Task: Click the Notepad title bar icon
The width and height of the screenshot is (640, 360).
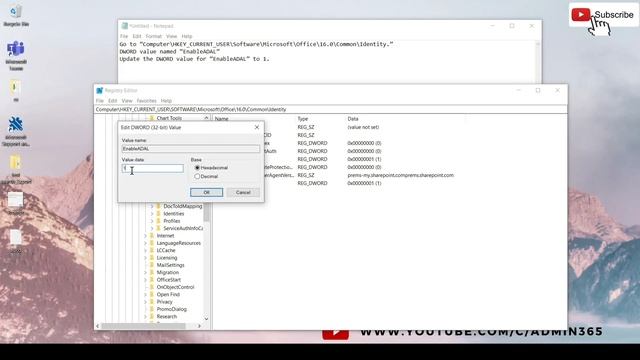Action: (x=124, y=26)
